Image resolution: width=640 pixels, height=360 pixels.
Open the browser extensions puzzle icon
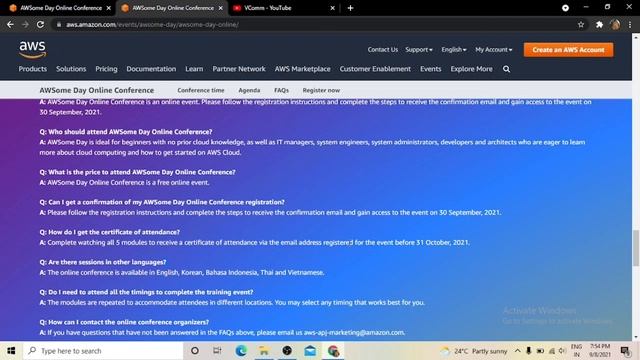point(599,24)
